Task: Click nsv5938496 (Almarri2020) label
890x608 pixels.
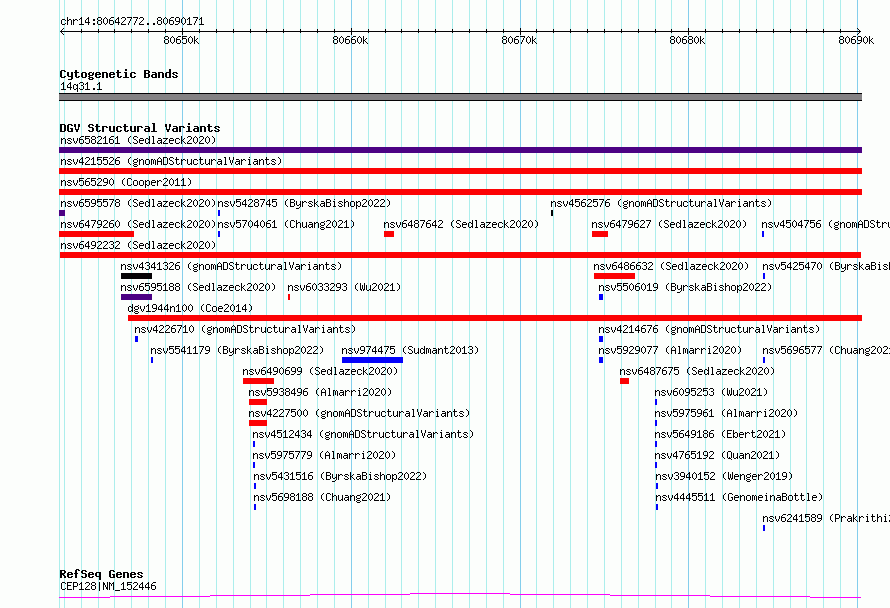Action: point(320,392)
